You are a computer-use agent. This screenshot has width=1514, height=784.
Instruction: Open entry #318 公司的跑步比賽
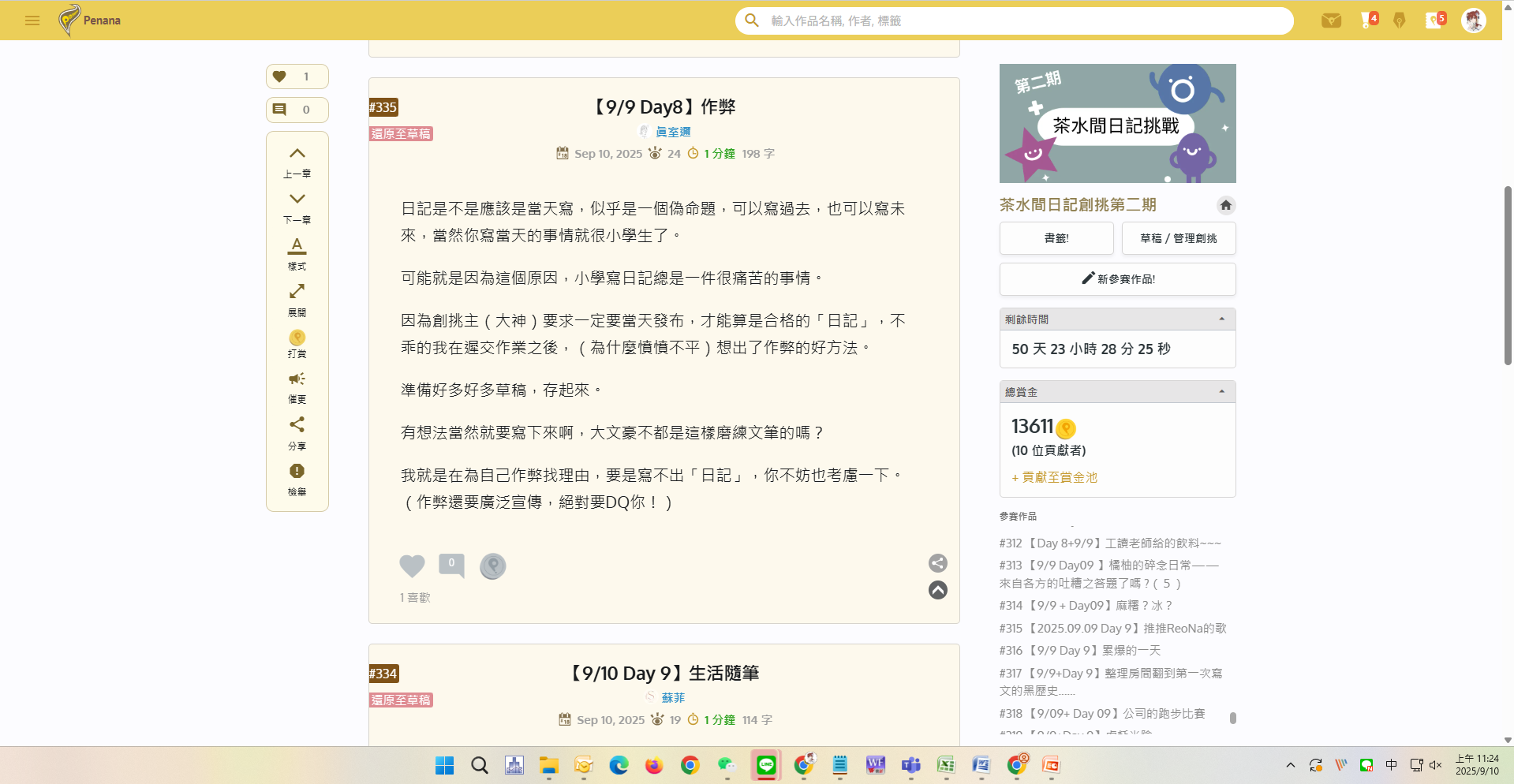tap(1102, 714)
